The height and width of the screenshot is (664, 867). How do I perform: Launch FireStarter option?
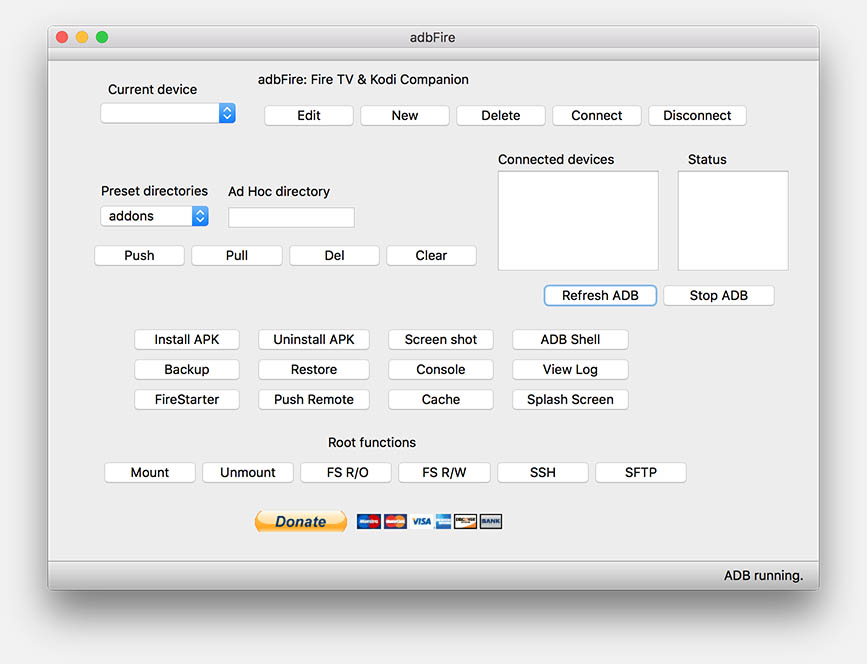(x=187, y=399)
